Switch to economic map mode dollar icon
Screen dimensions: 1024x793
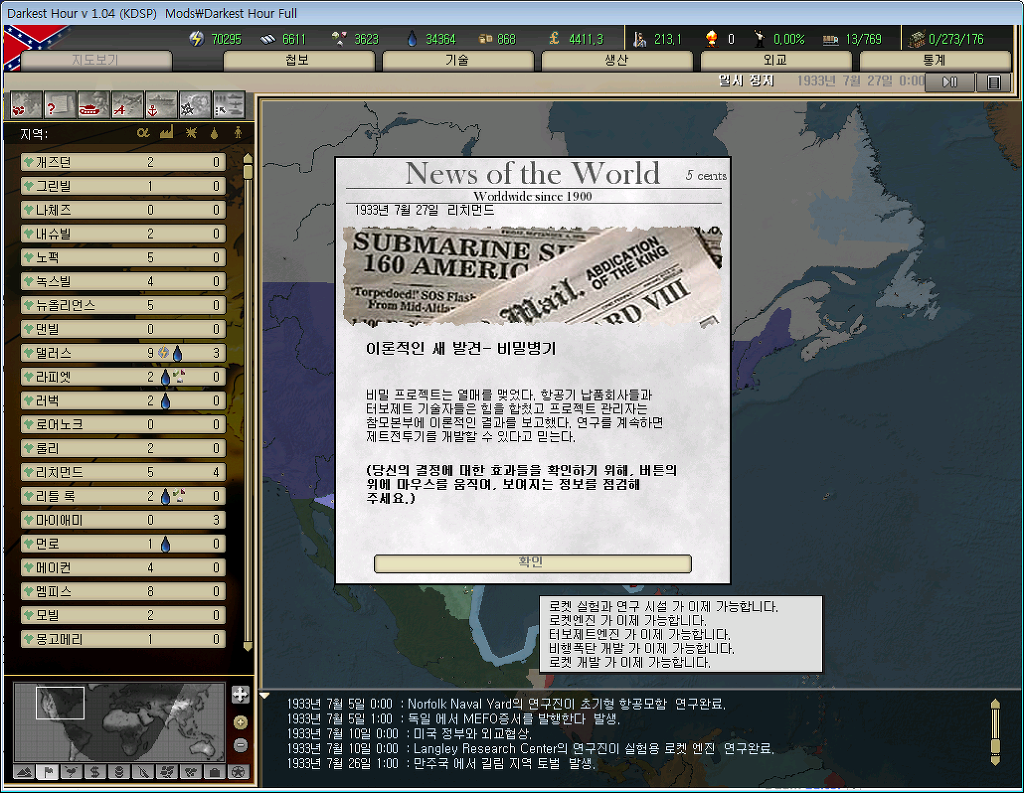(95, 772)
